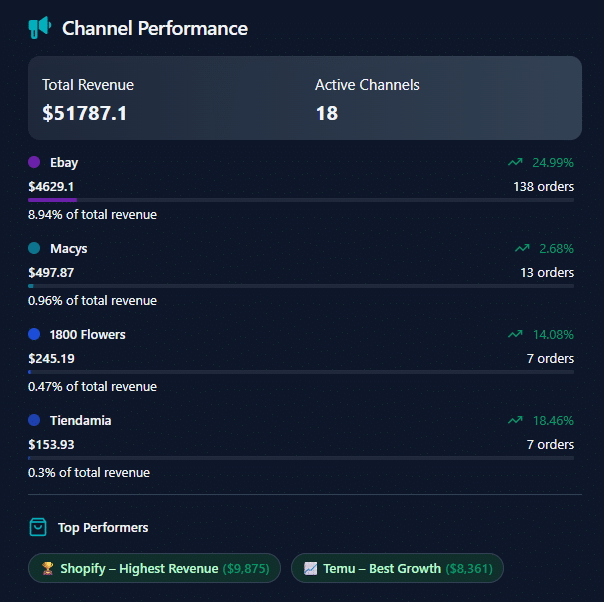Click the Ebay growth trend arrow icon

(515, 163)
